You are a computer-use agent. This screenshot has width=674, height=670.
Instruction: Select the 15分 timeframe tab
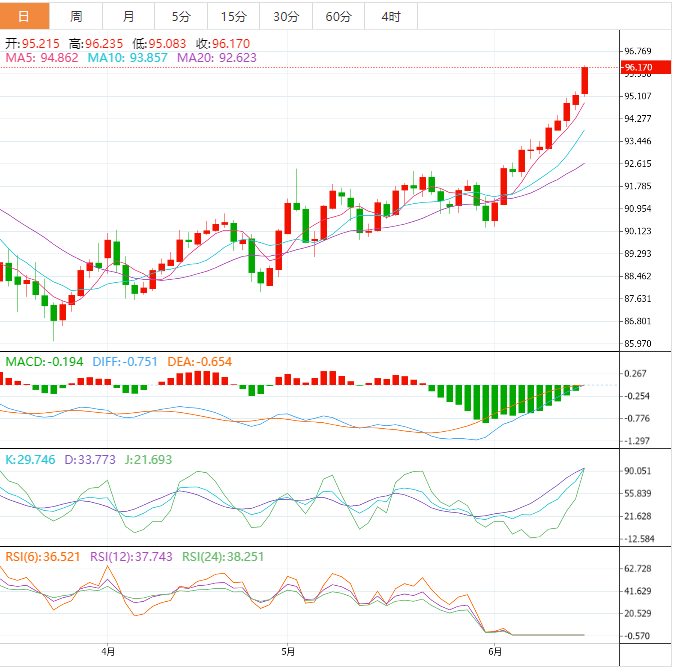233,16
